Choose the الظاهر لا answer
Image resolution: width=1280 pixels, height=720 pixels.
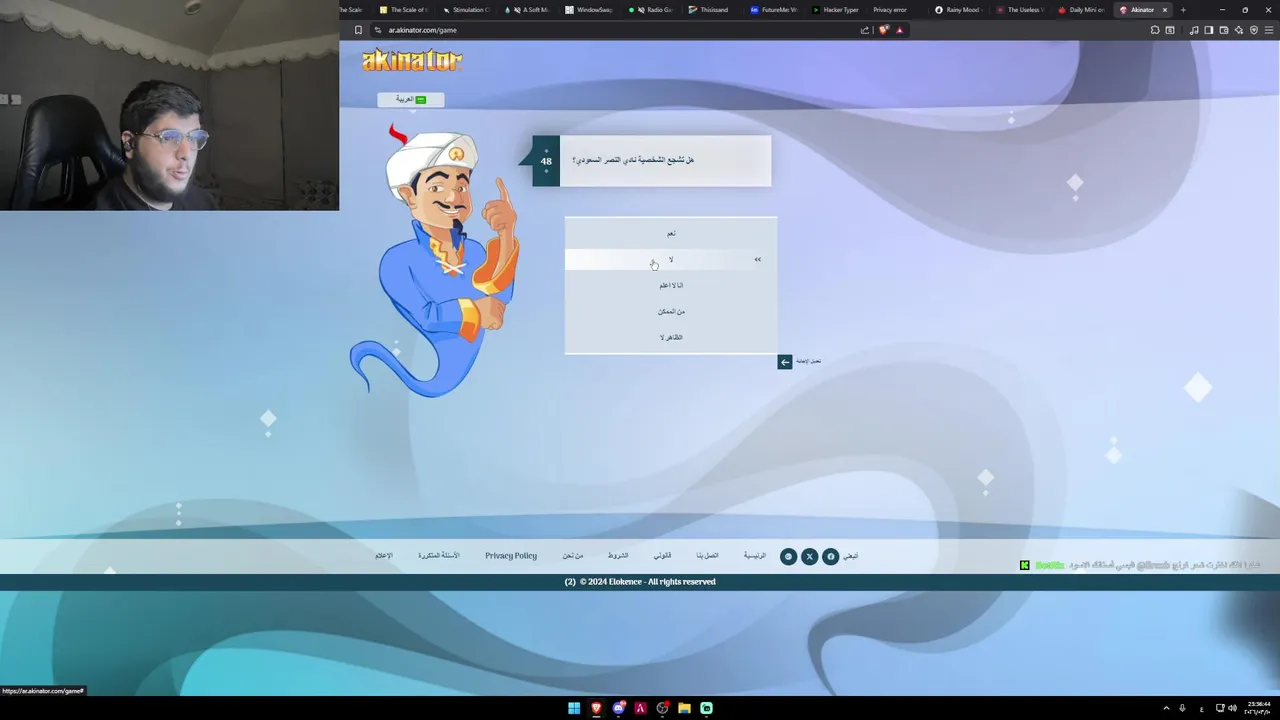pyautogui.click(x=671, y=337)
